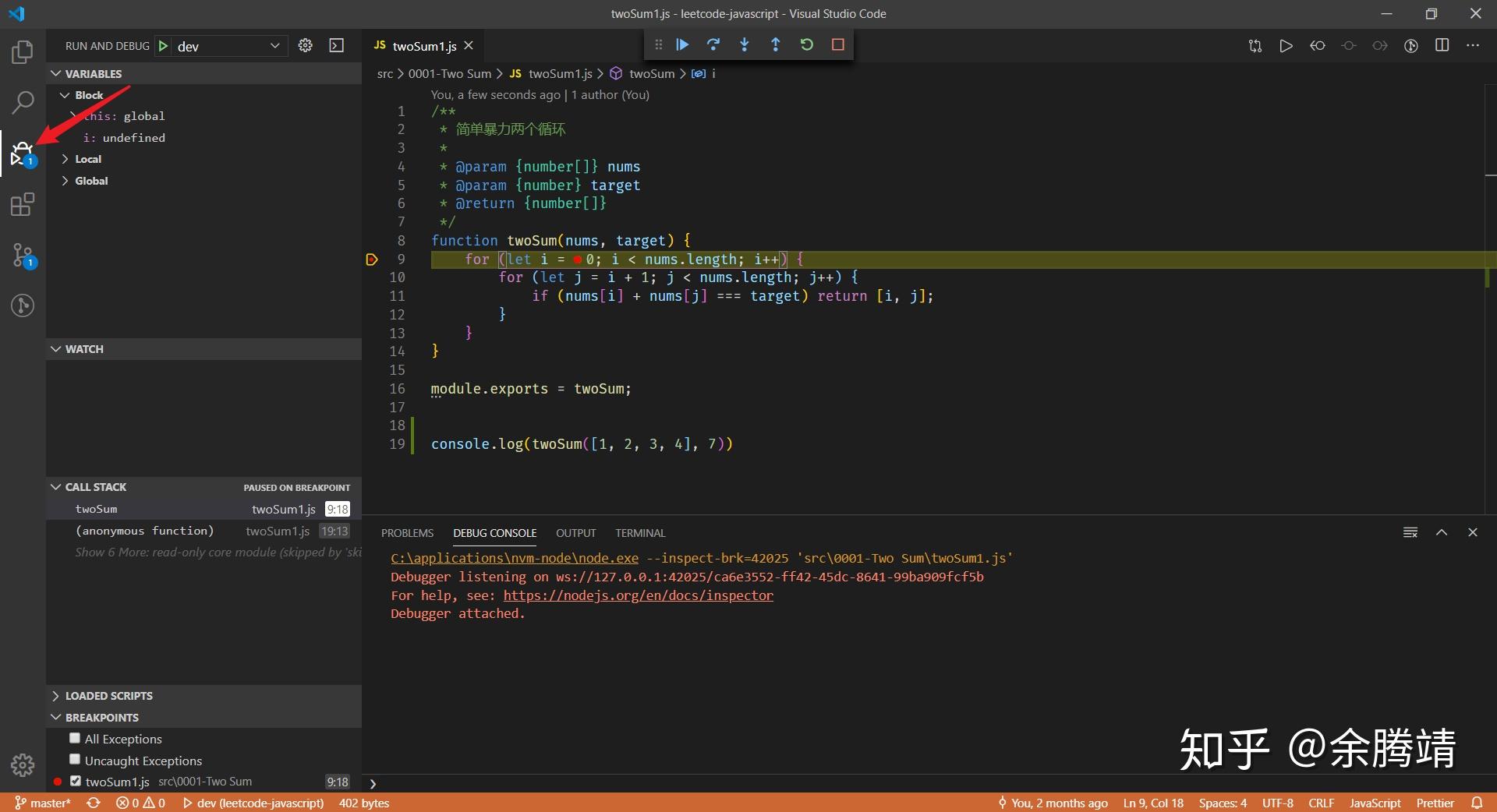The width and height of the screenshot is (1497, 812).
Task: Open the Extensions view
Action: (23, 204)
